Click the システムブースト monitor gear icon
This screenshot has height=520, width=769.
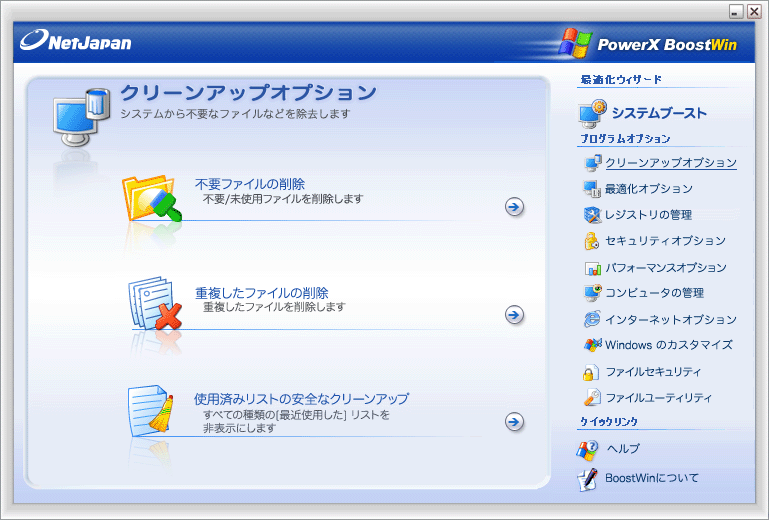tap(592, 113)
